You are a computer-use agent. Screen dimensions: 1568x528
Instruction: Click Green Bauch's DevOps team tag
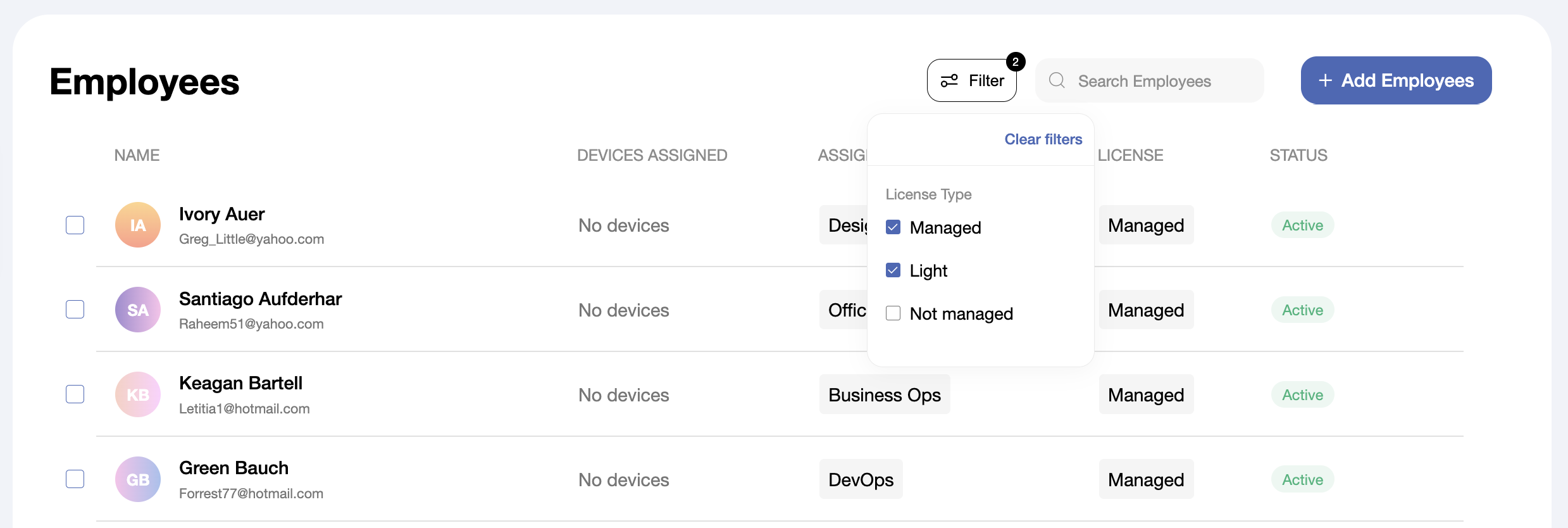(861, 479)
